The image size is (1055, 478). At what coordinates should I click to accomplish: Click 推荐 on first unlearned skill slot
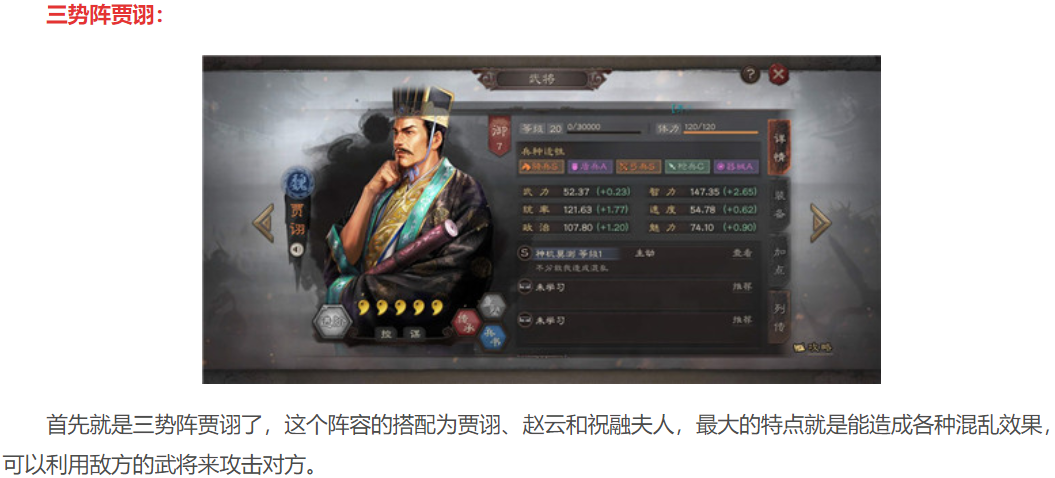742,287
